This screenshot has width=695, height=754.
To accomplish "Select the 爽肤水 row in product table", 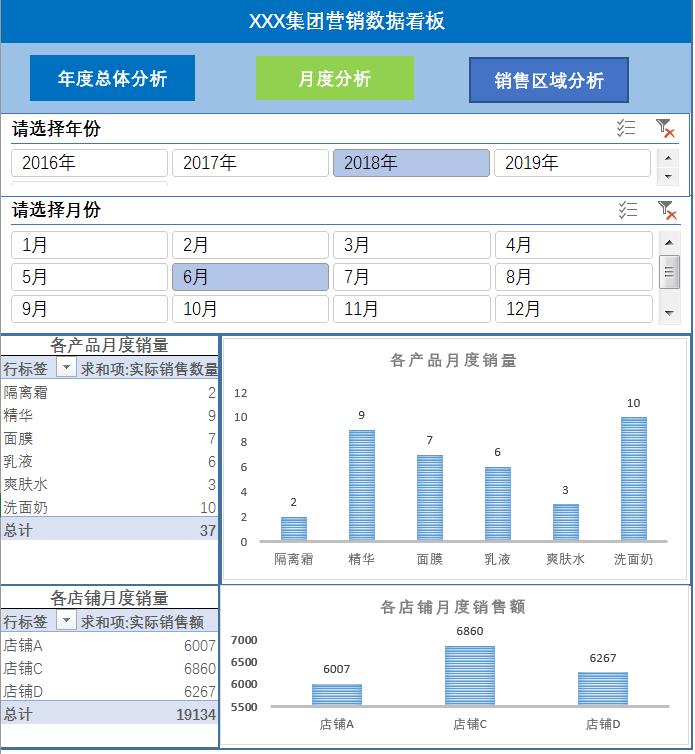I will pos(109,484).
